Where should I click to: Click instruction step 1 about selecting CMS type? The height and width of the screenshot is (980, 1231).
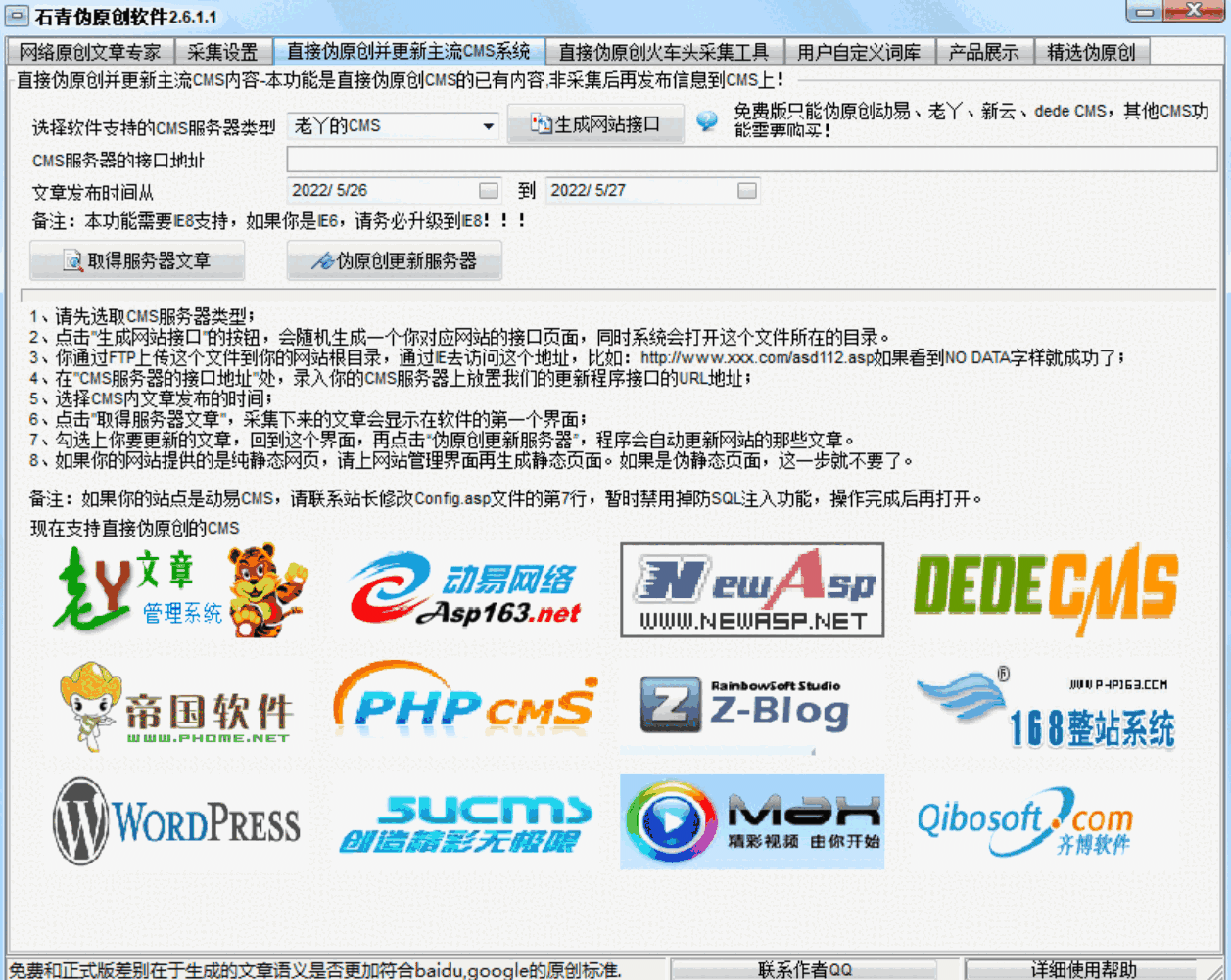tap(142, 316)
